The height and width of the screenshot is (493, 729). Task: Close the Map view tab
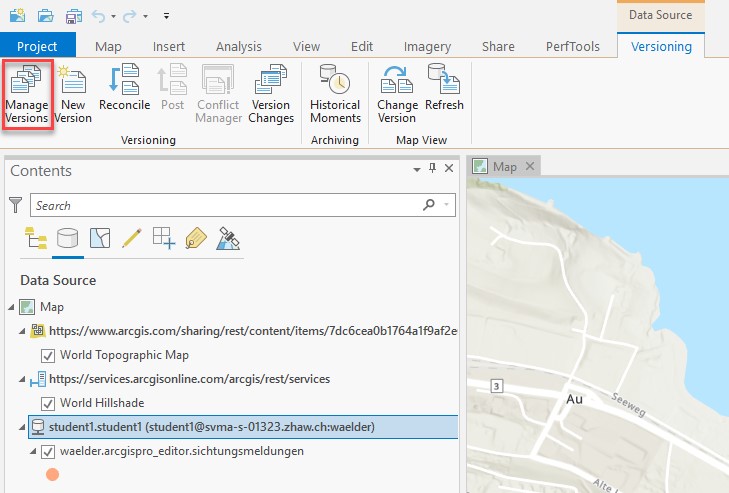[x=530, y=167]
